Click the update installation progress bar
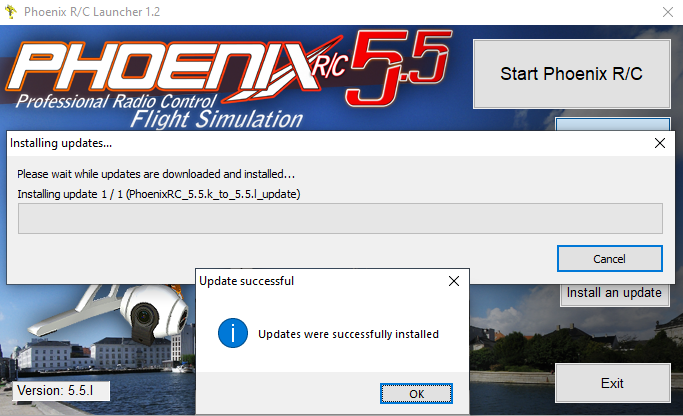The width and height of the screenshot is (683, 416). (x=340, y=218)
